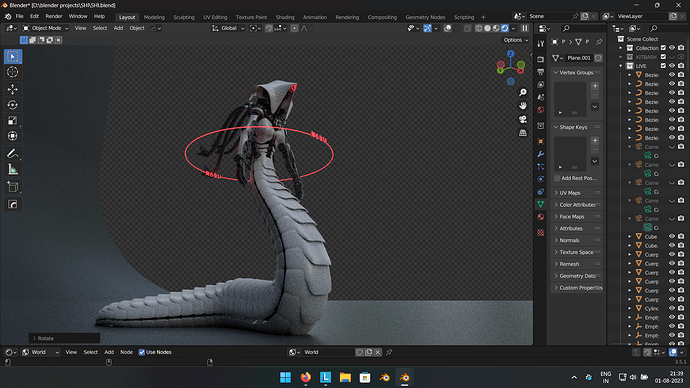Select the Scale tool
The image size is (690, 388).
[x=13, y=121]
